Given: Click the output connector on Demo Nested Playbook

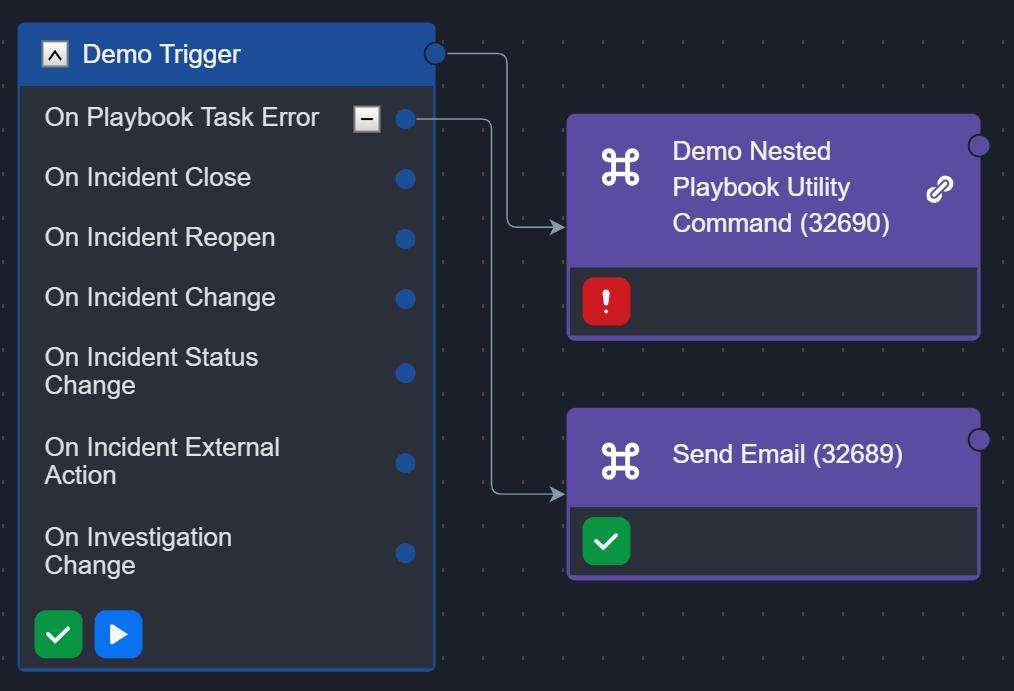Looking at the screenshot, I should point(977,145).
